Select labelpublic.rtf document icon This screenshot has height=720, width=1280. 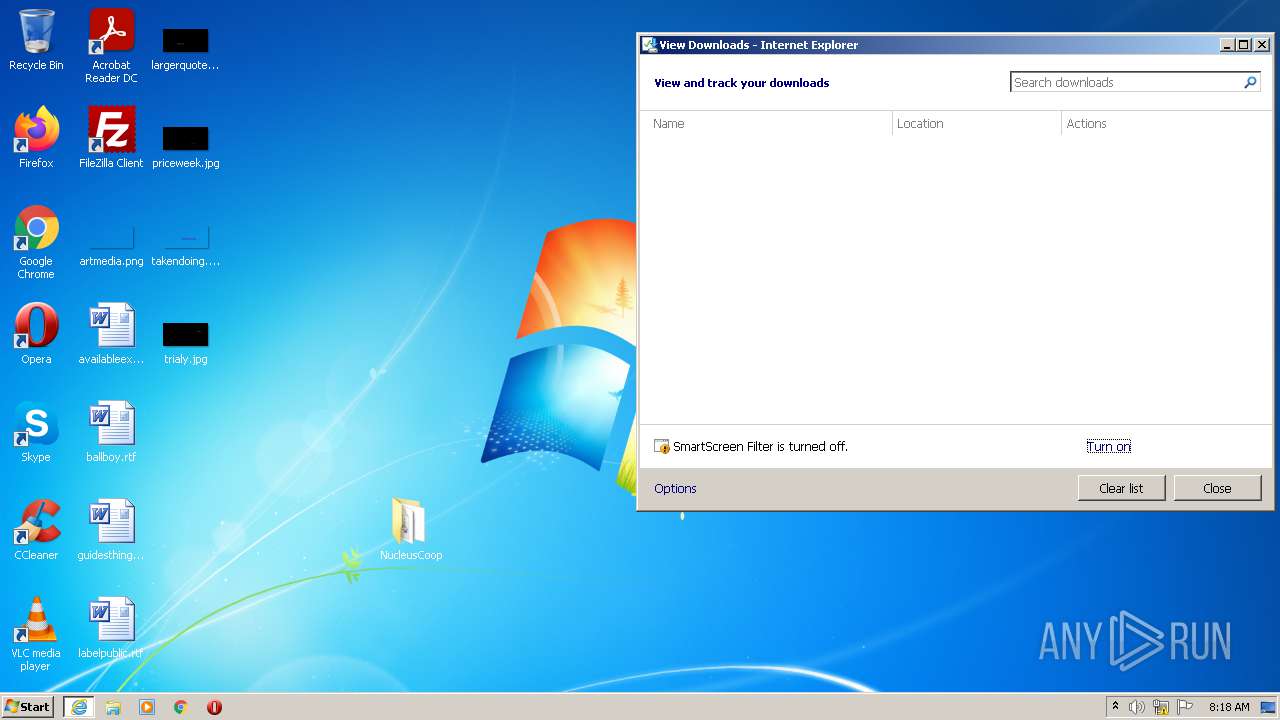pos(111,628)
